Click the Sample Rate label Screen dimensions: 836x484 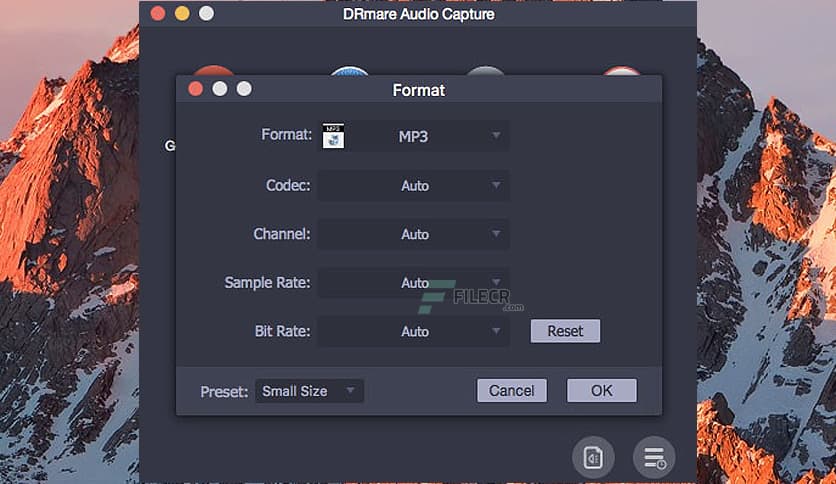point(267,283)
